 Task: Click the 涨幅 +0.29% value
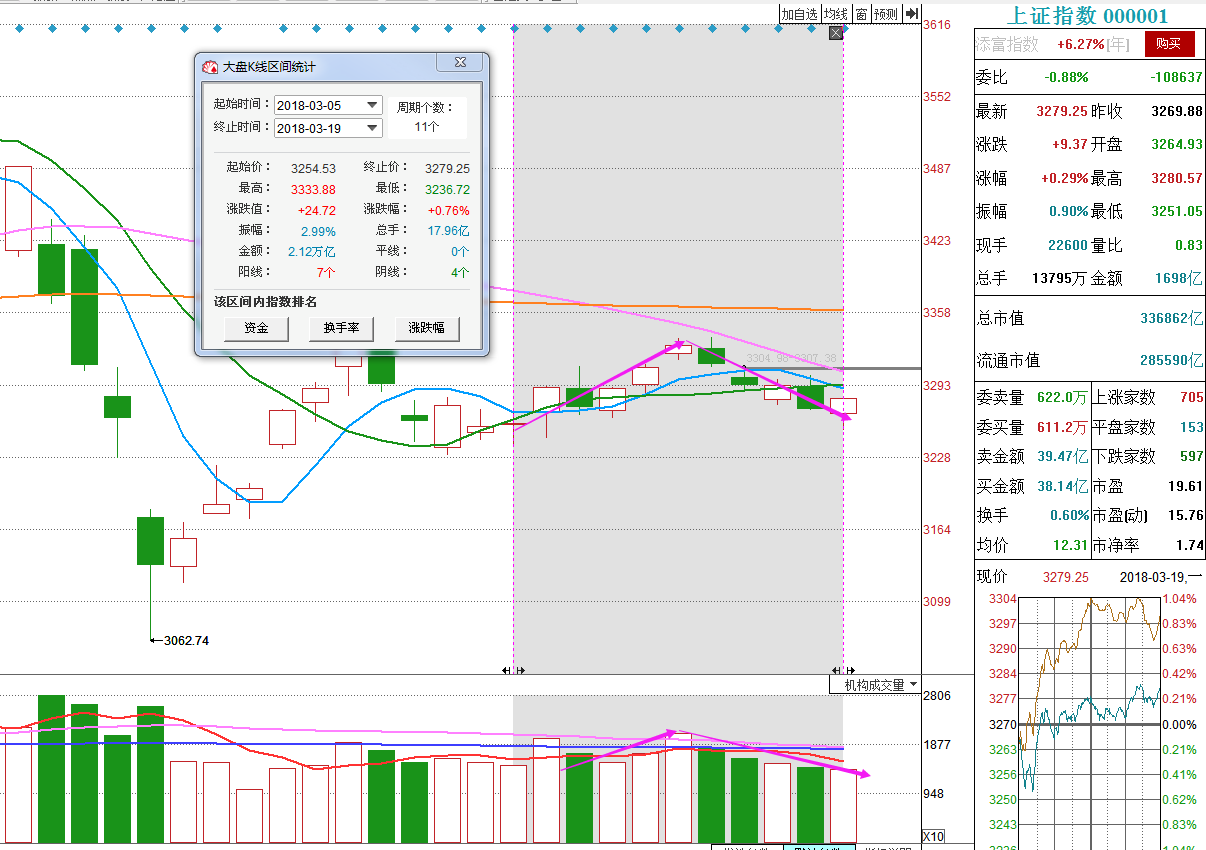(x=1065, y=179)
